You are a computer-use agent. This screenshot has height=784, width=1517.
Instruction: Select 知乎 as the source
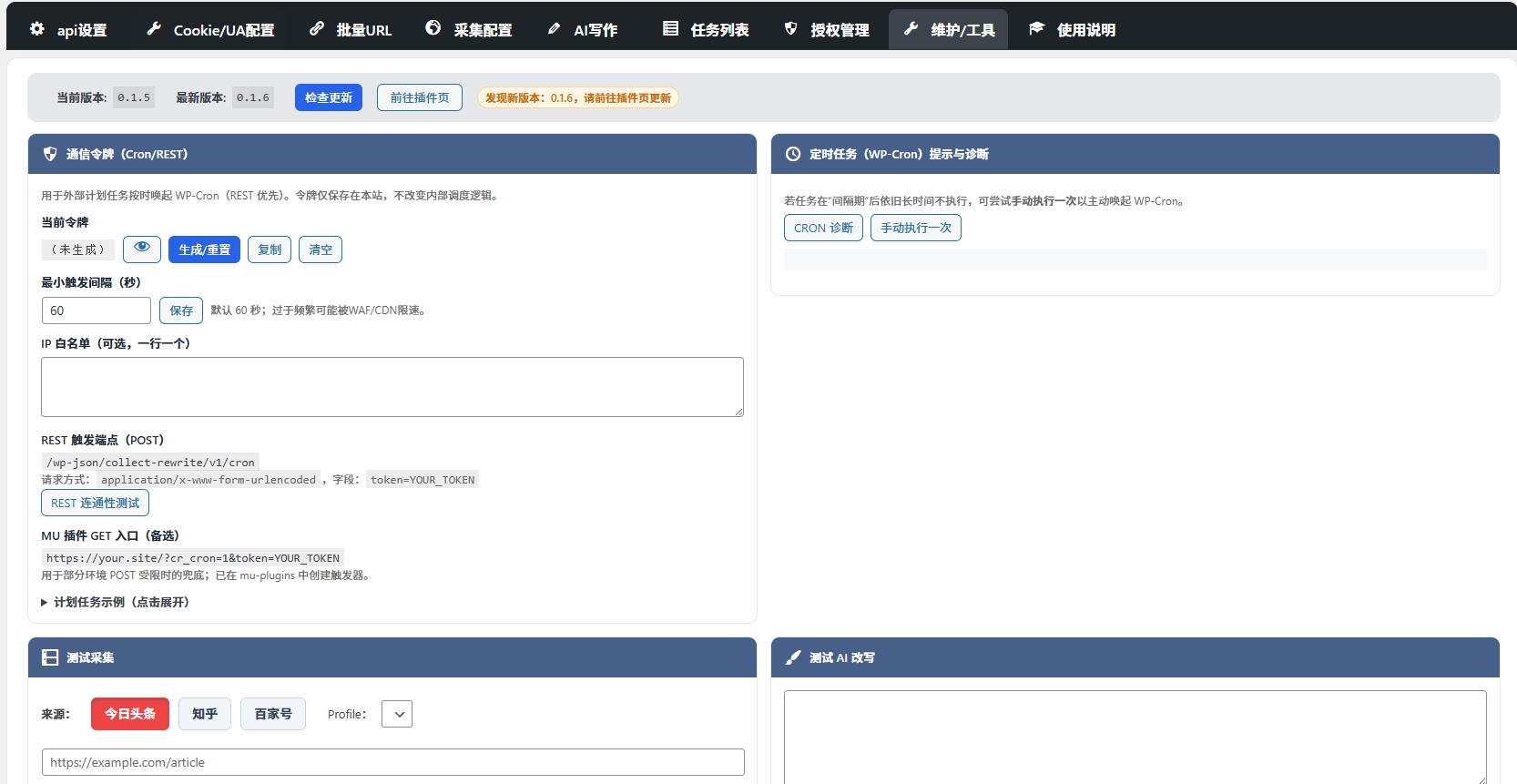coord(205,714)
